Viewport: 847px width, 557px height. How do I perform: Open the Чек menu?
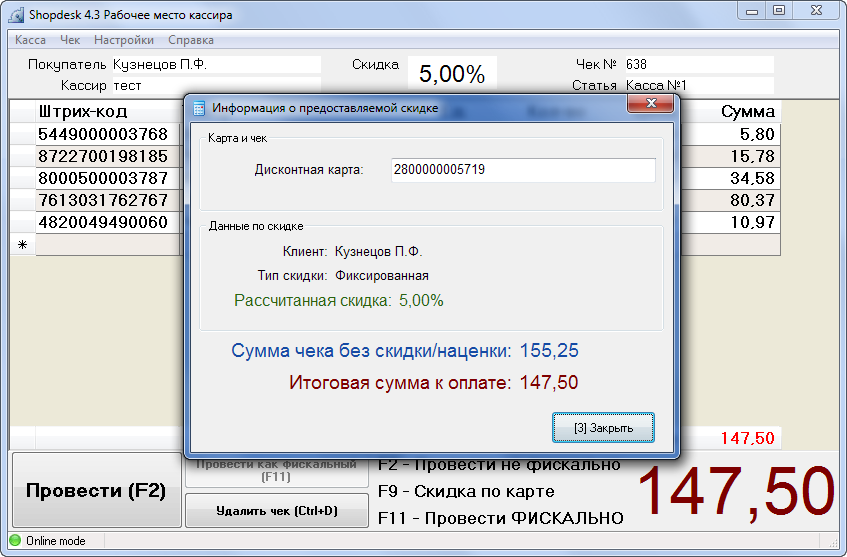click(70, 40)
